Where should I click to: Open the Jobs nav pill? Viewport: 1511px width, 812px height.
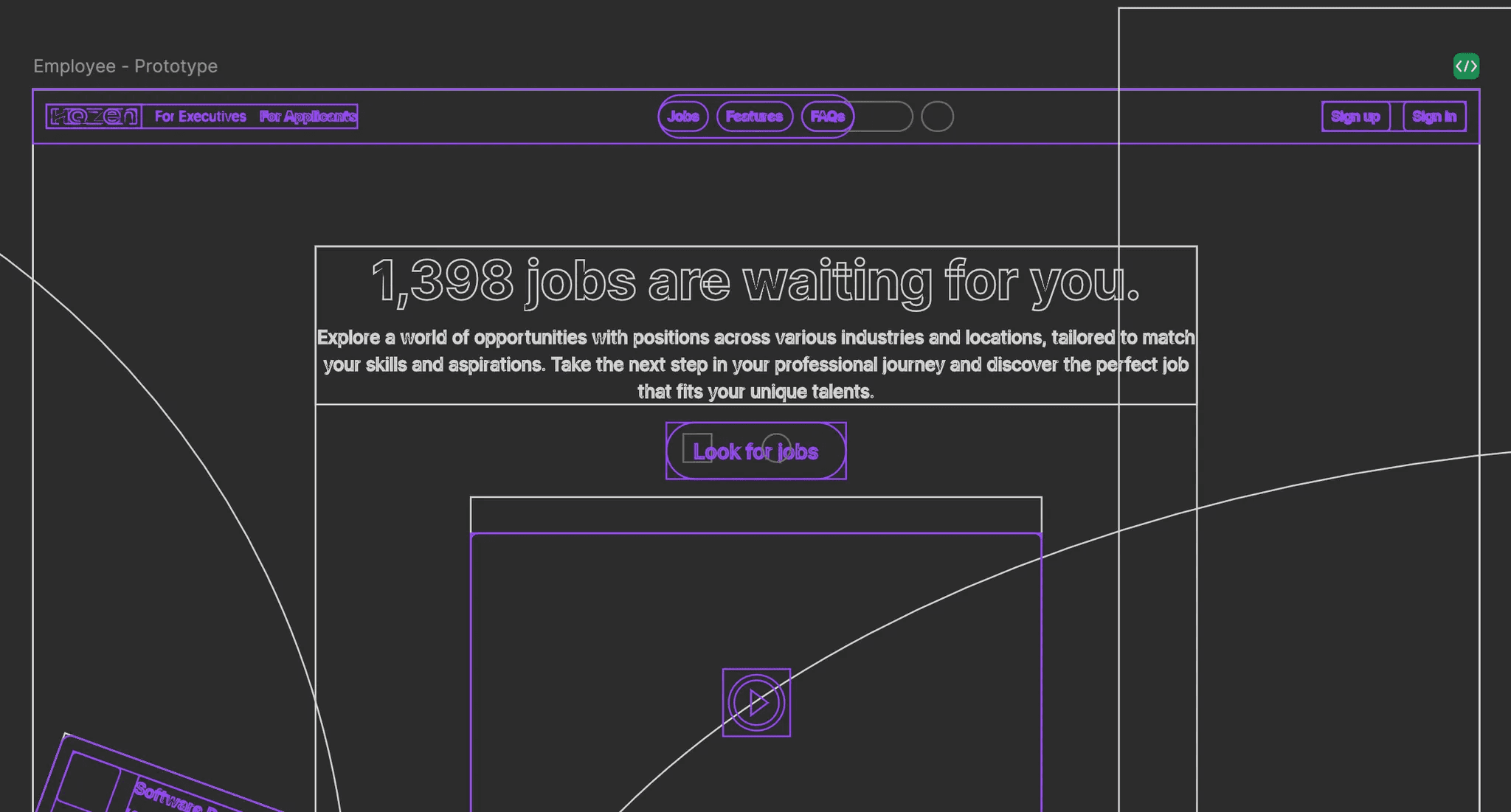pos(683,117)
